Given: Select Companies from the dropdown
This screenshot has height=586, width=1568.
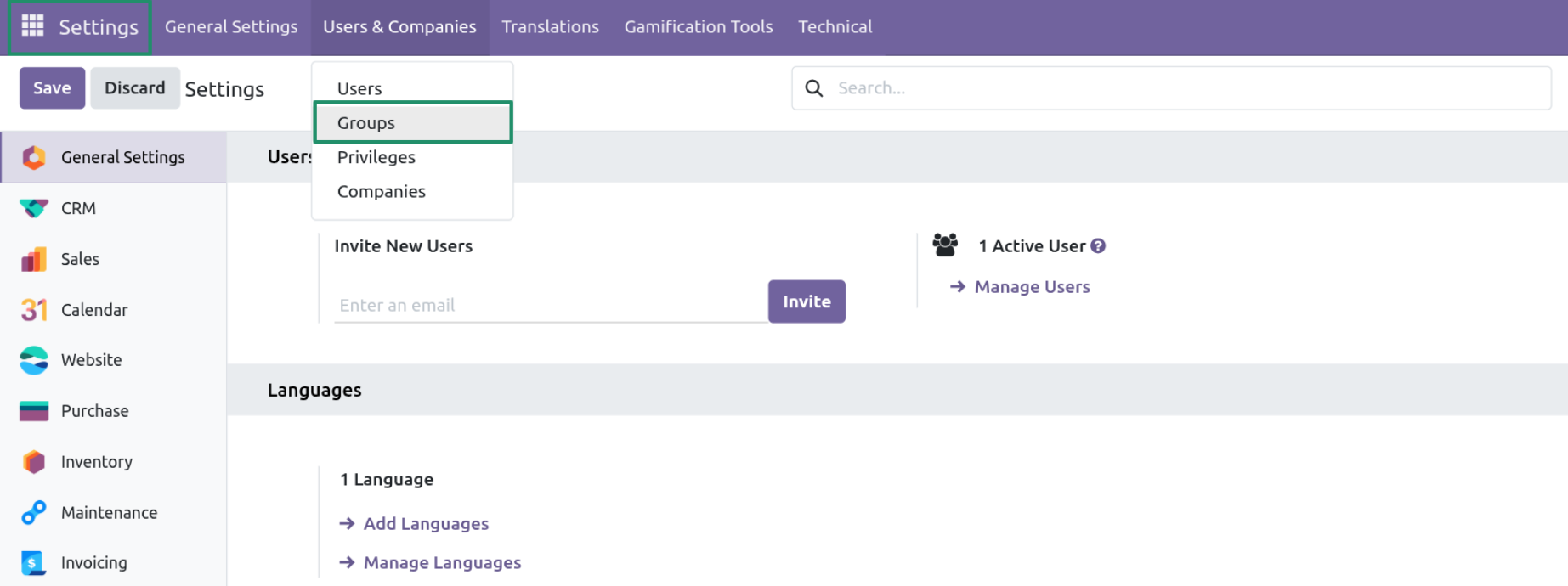Looking at the screenshot, I should [412, 191].
